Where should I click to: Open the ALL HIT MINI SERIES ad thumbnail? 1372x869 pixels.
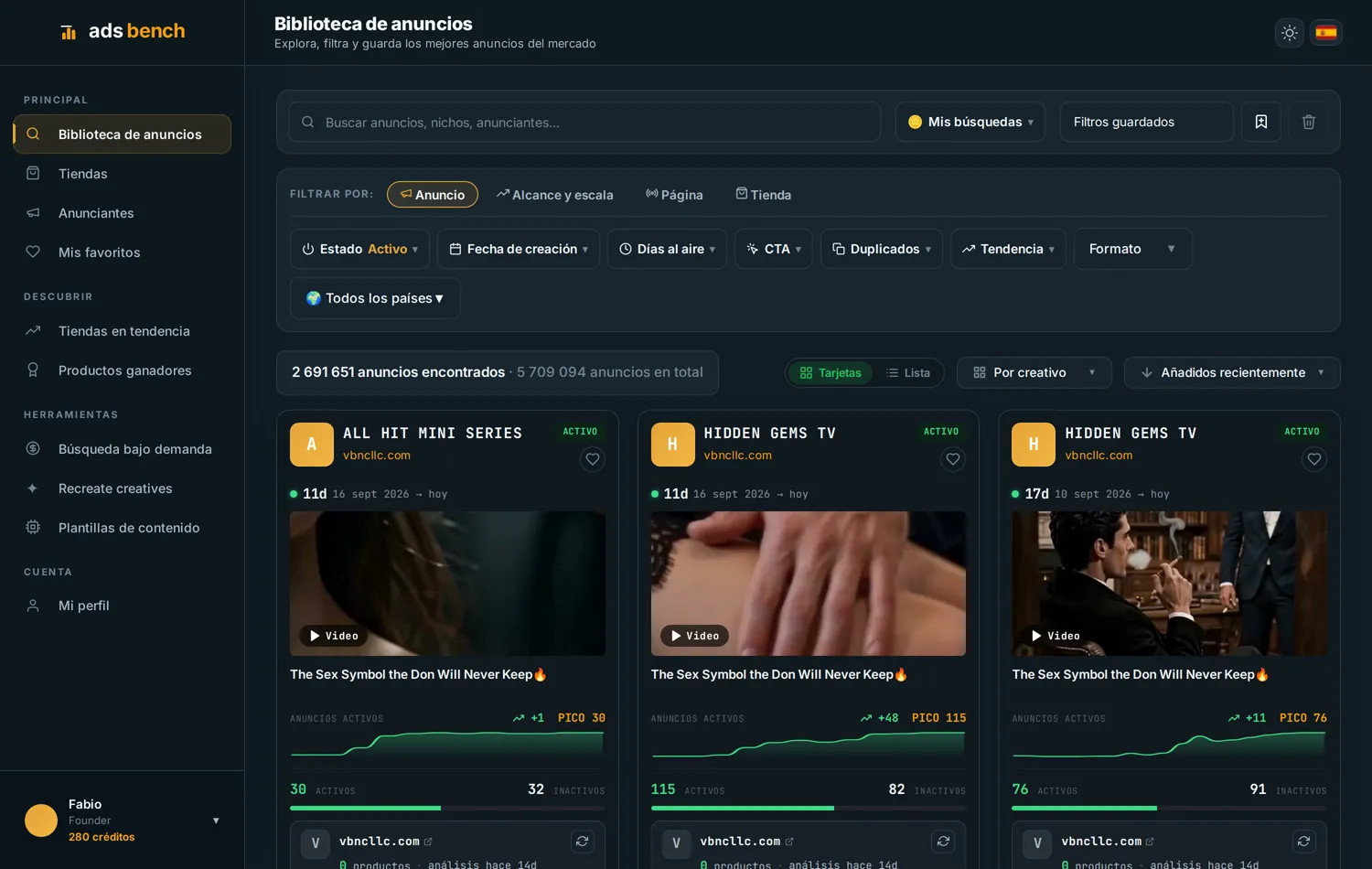click(x=447, y=584)
